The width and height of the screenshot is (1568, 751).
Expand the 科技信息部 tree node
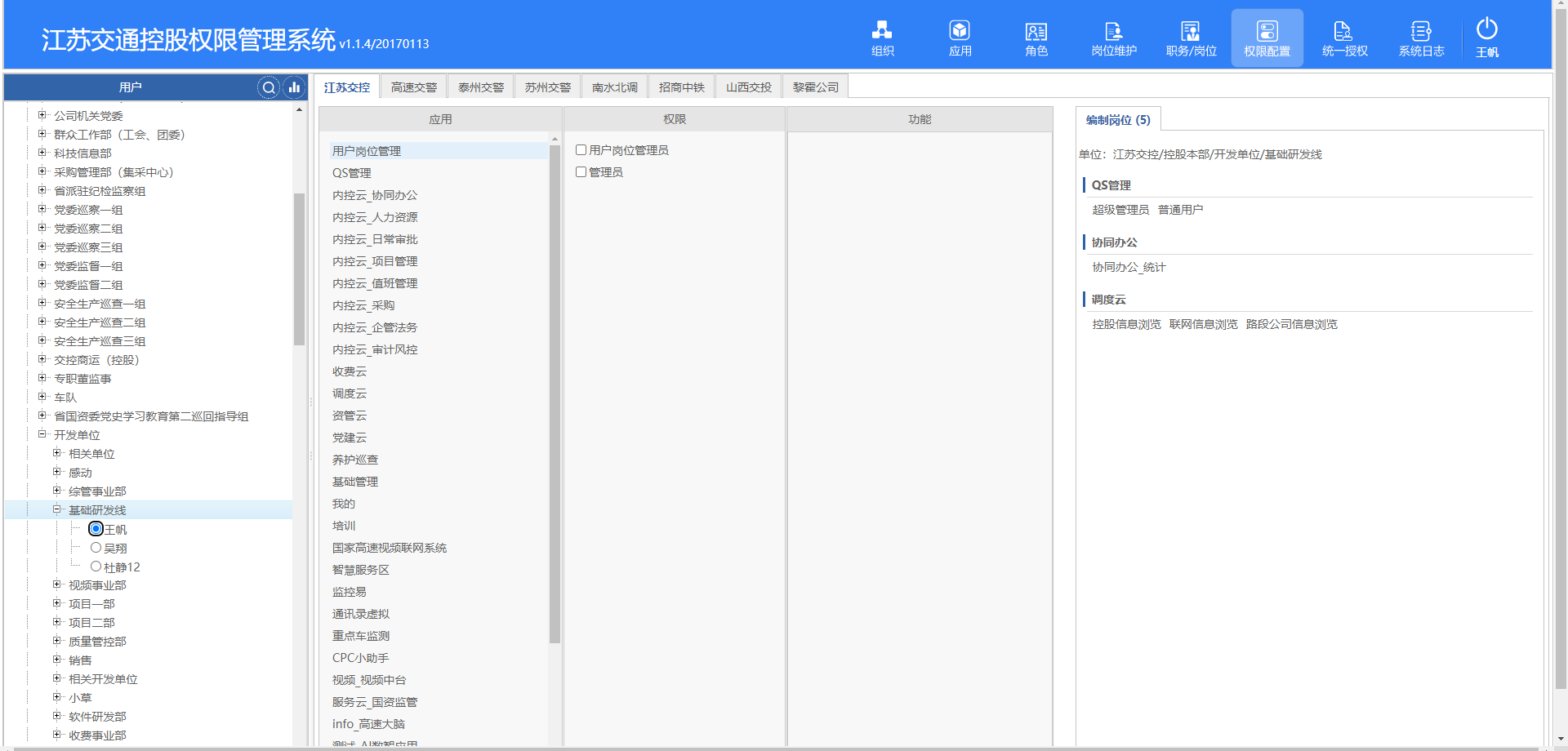tap(42, 153)
